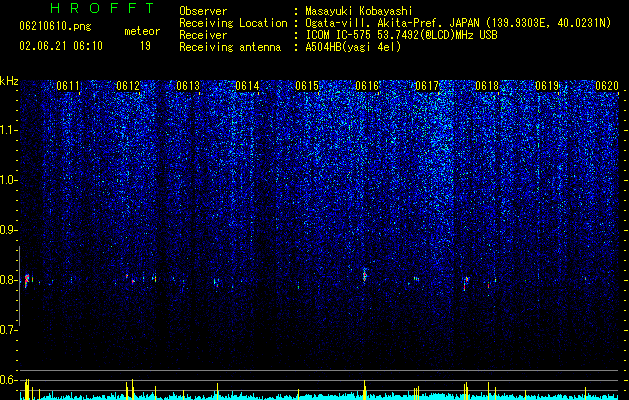Click the 0618 time marker
629x400 pixels.
(487, 86)
